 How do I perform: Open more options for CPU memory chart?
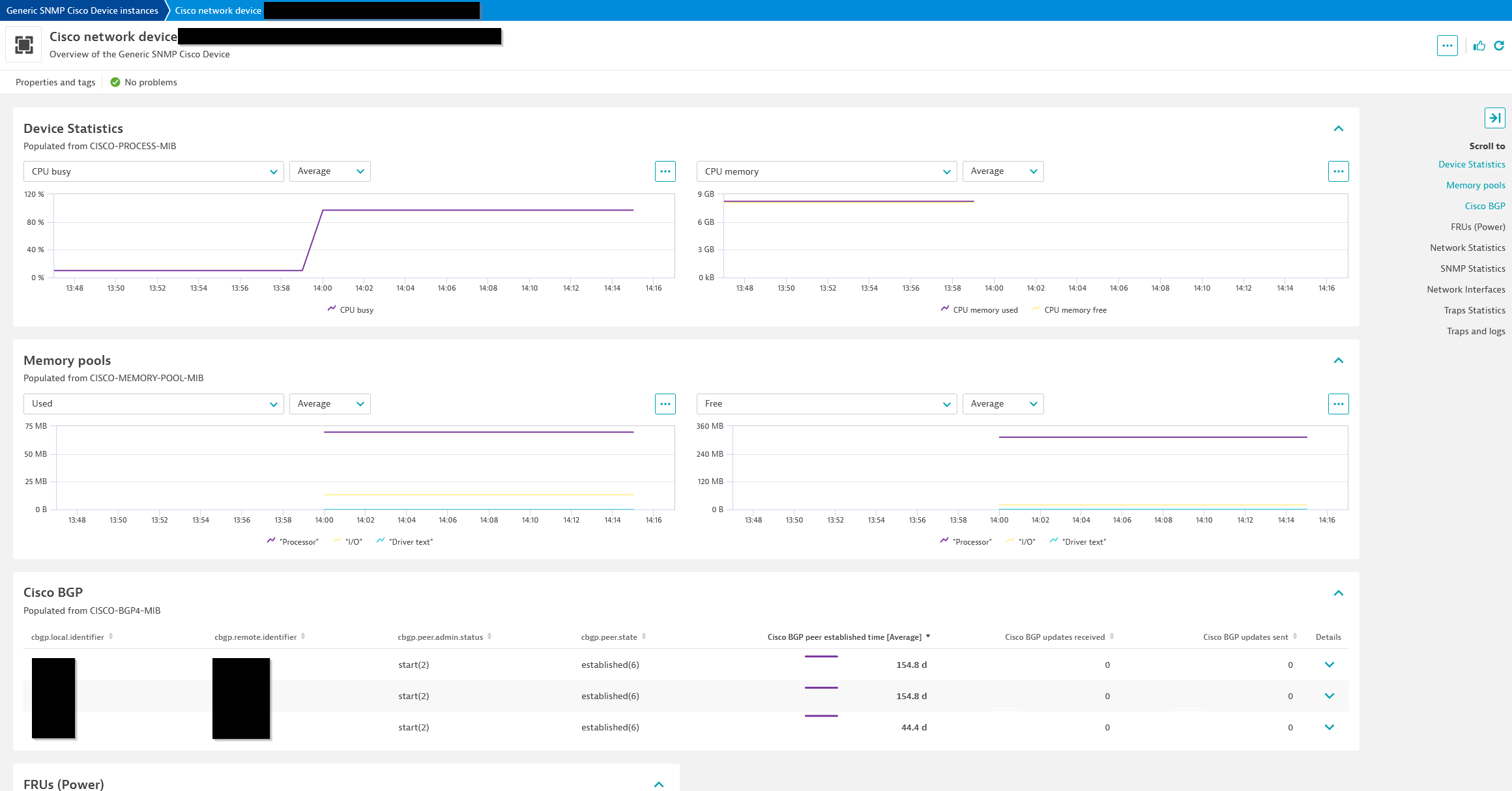pyautogui.click(x=1338, y=171)
